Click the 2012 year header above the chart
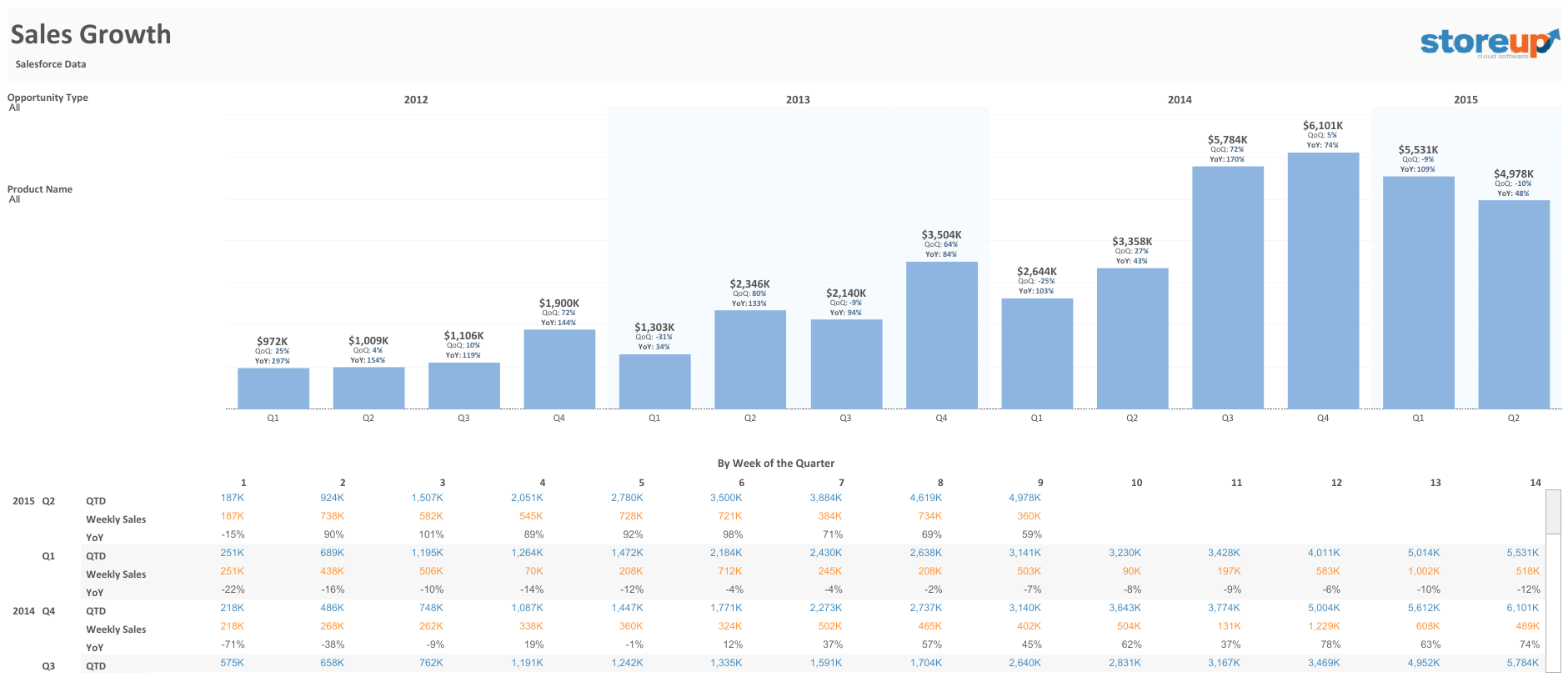 pyautogui.click(x=416, y=100)
